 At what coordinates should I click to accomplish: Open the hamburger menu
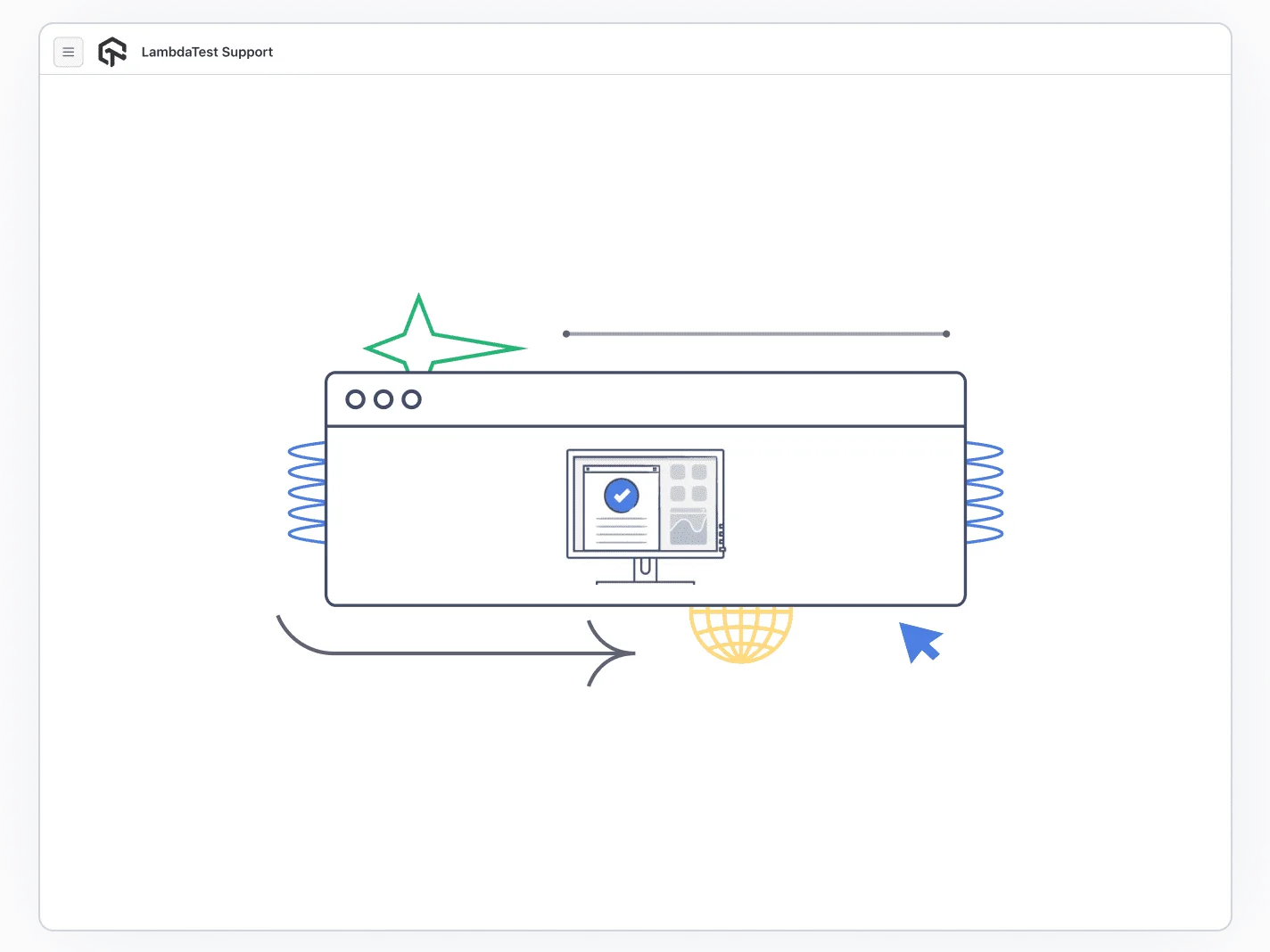click(x=68, y=52)
